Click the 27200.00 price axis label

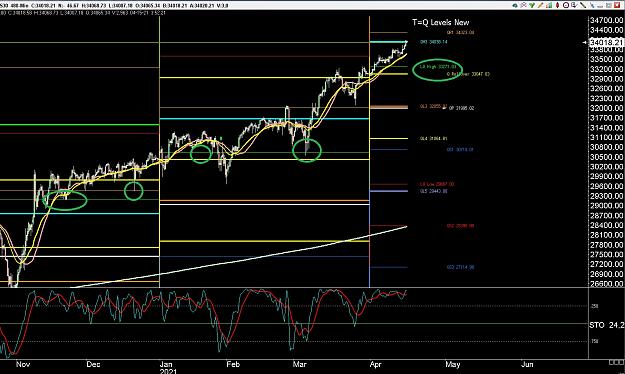point(607,264)
